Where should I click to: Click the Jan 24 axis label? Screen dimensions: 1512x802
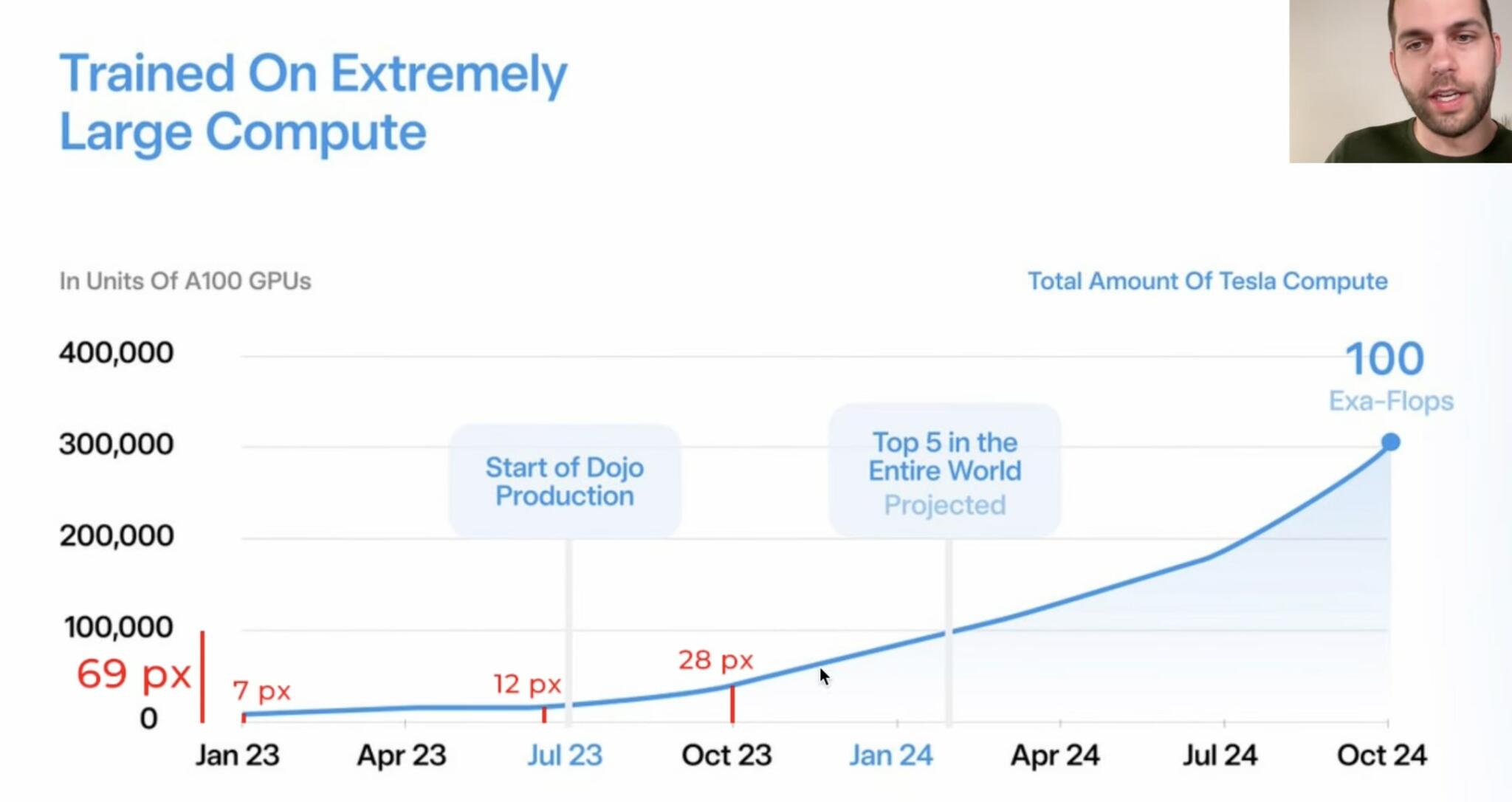click(x=891, y=755)
